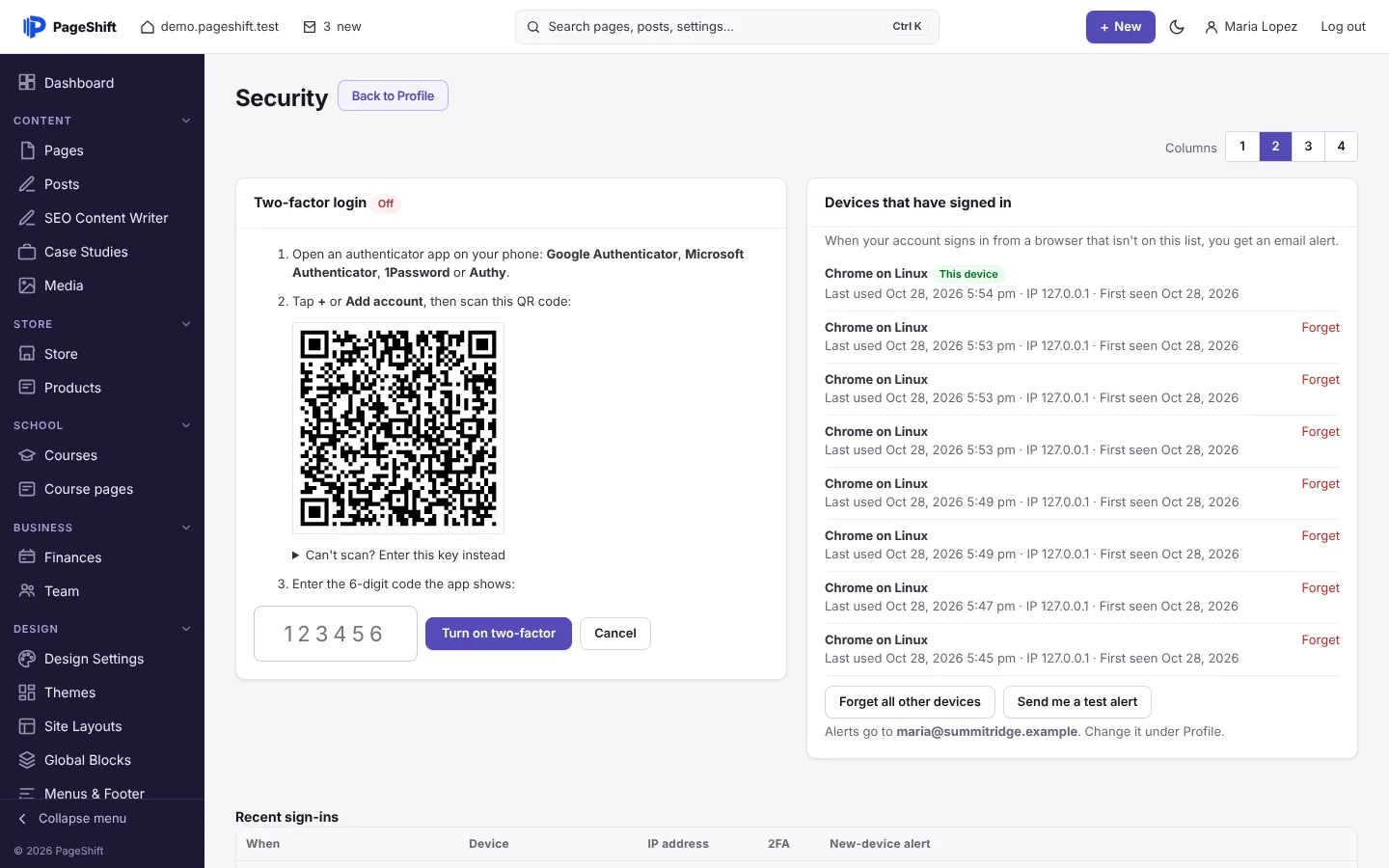Open the Team people icon

27,591
